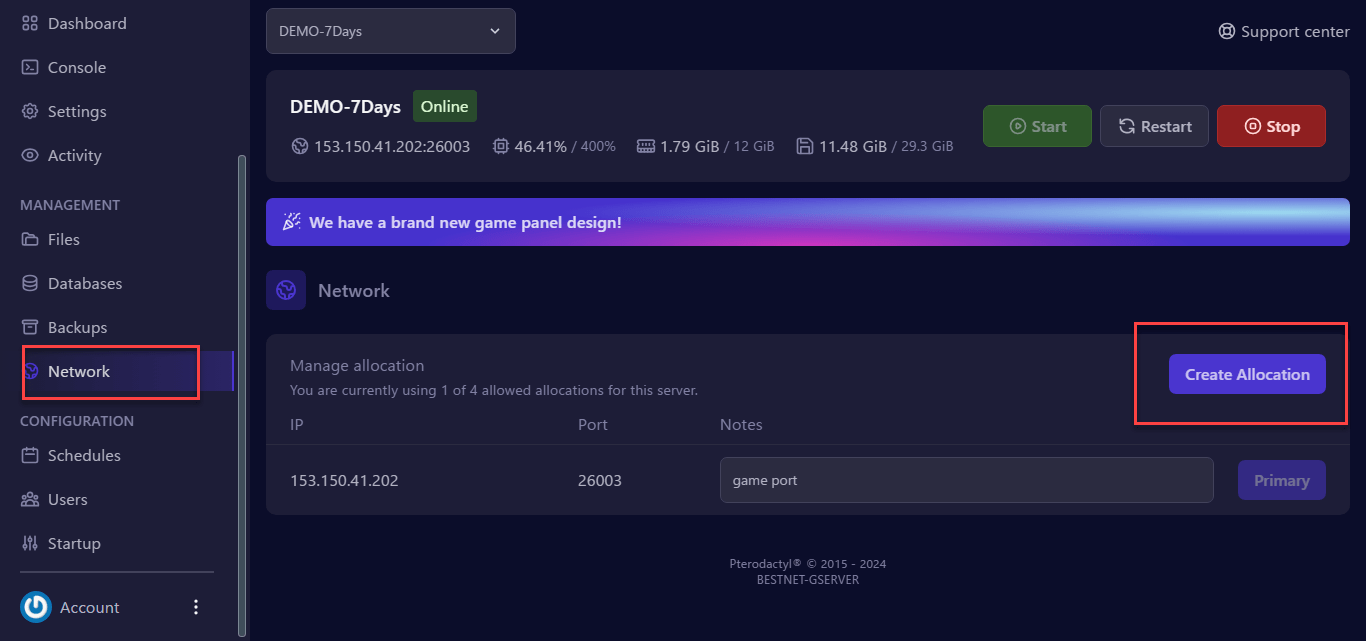The width and height of the screenshot is (1366, 641).
Task: Click the CPU chip usage icon
Action: pyautogui.click(x=501, y=146)
